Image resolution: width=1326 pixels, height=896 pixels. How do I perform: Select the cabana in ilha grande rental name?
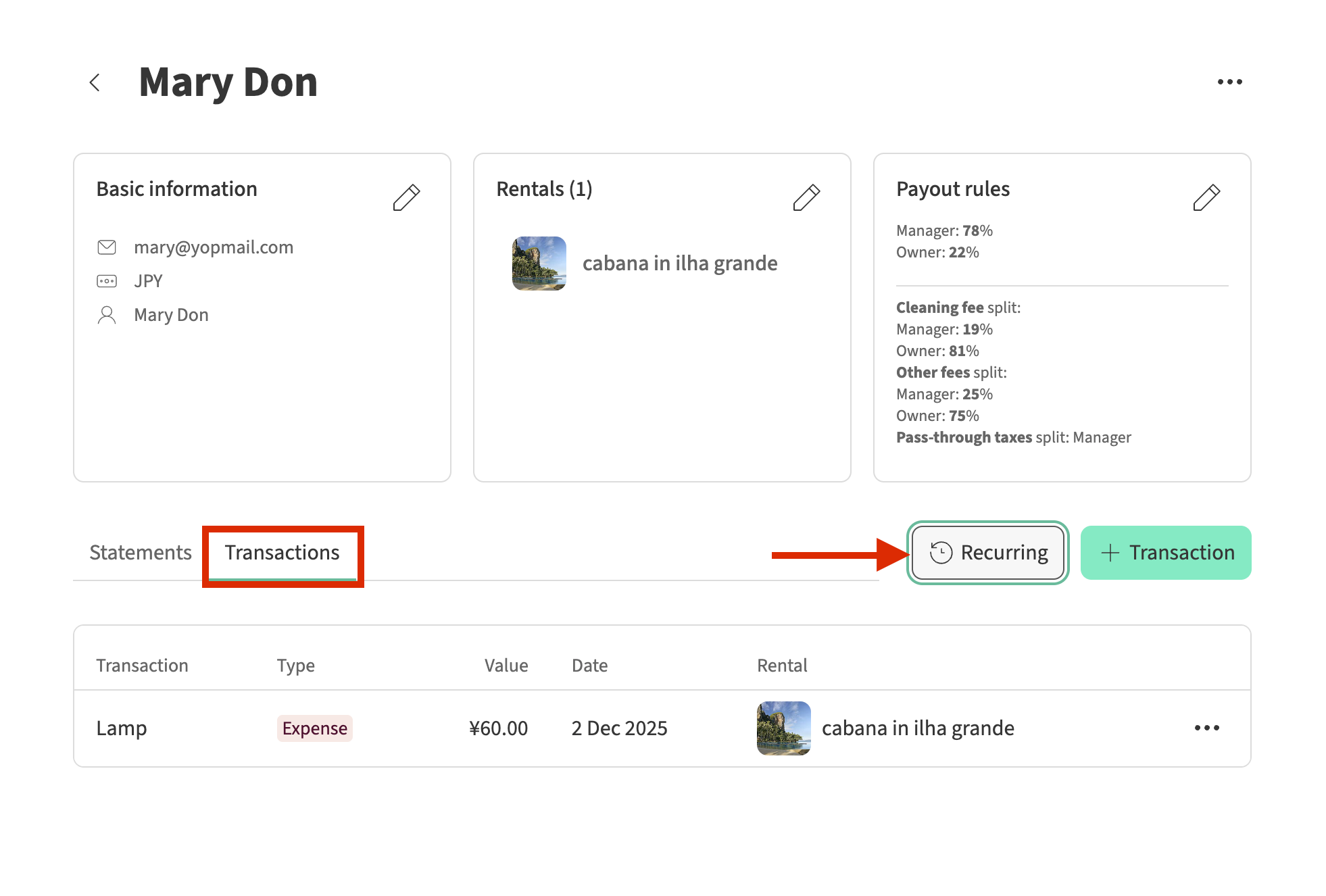[x=680, y=264]
